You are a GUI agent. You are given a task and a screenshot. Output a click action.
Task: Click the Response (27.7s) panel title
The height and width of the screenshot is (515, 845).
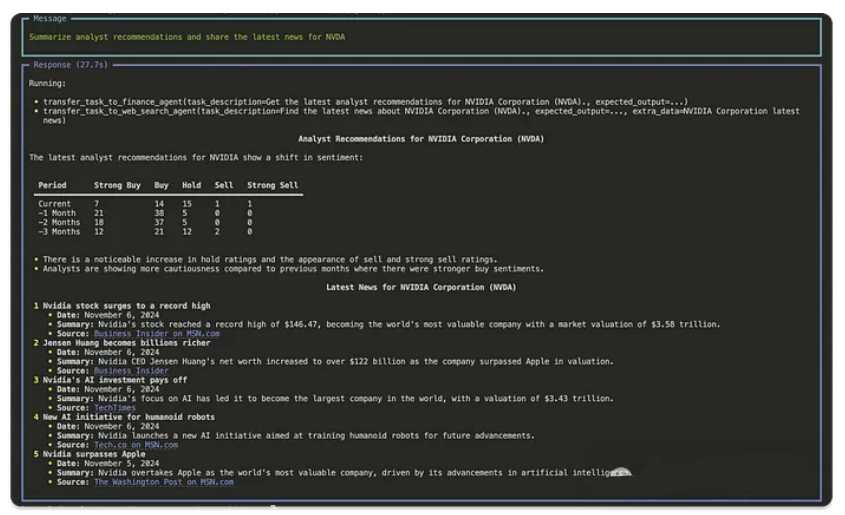[x=71, y=65]
